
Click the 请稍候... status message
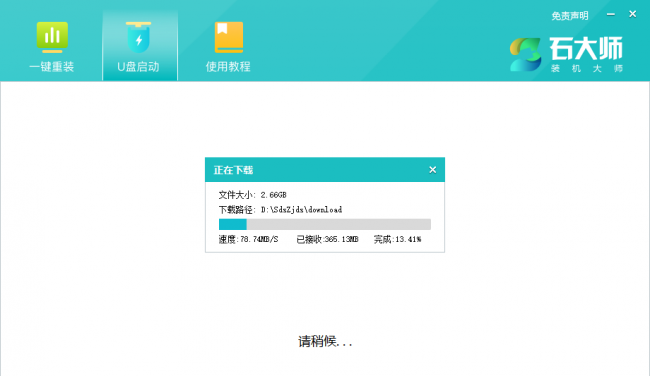click(x=325, y=341)
